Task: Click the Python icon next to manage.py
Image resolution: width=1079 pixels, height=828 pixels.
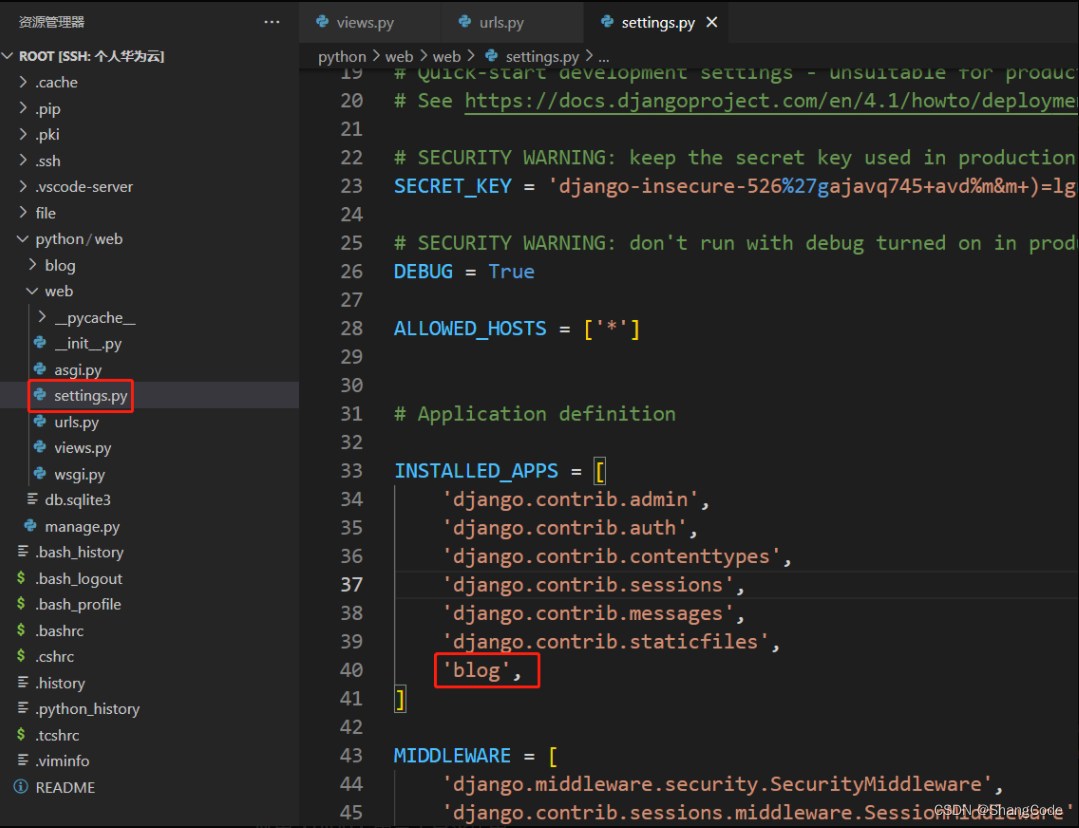Action: click(32, 526)
